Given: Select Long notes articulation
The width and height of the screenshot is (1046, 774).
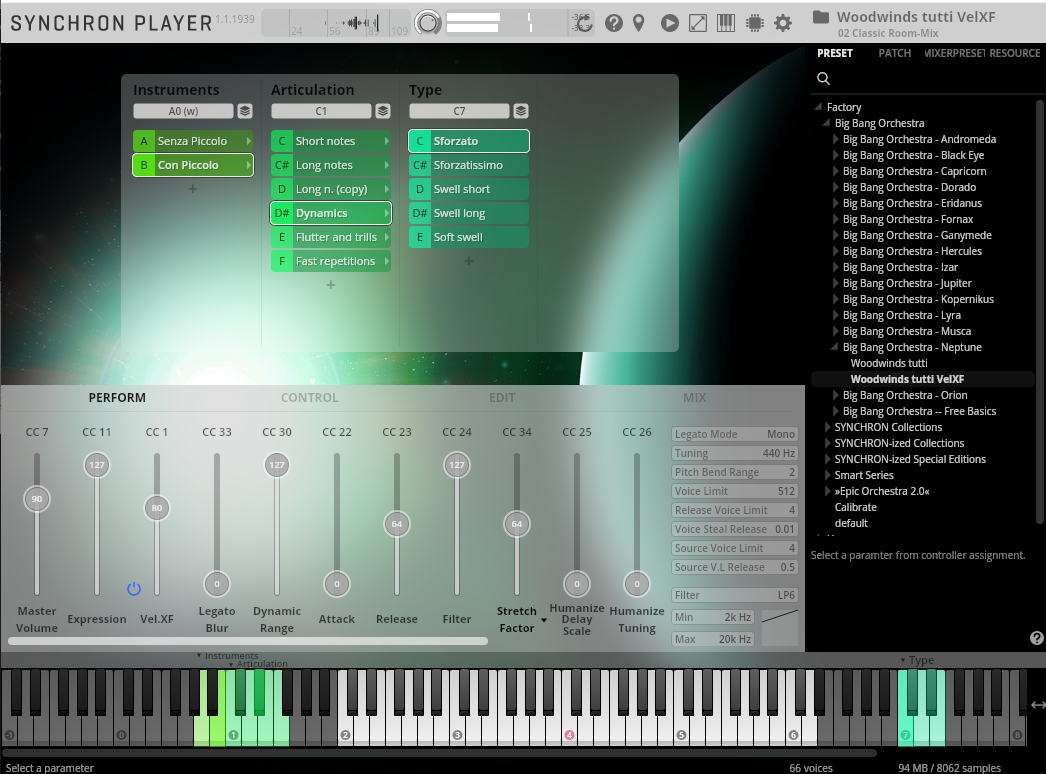Looking at the screenshot, I should pos(331,165).
